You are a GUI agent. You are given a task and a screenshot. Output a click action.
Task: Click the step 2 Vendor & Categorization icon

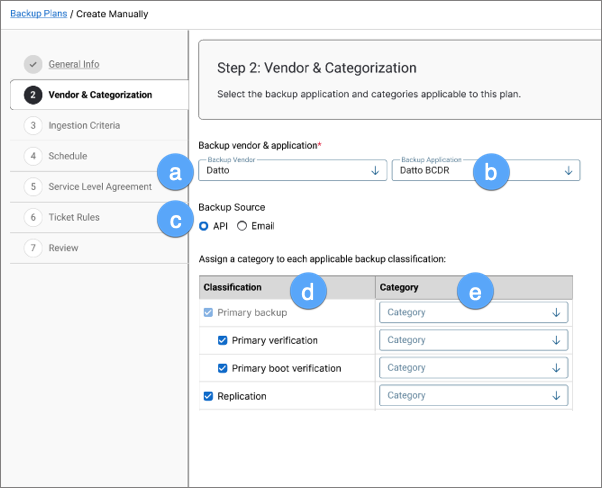coord(33,95)
